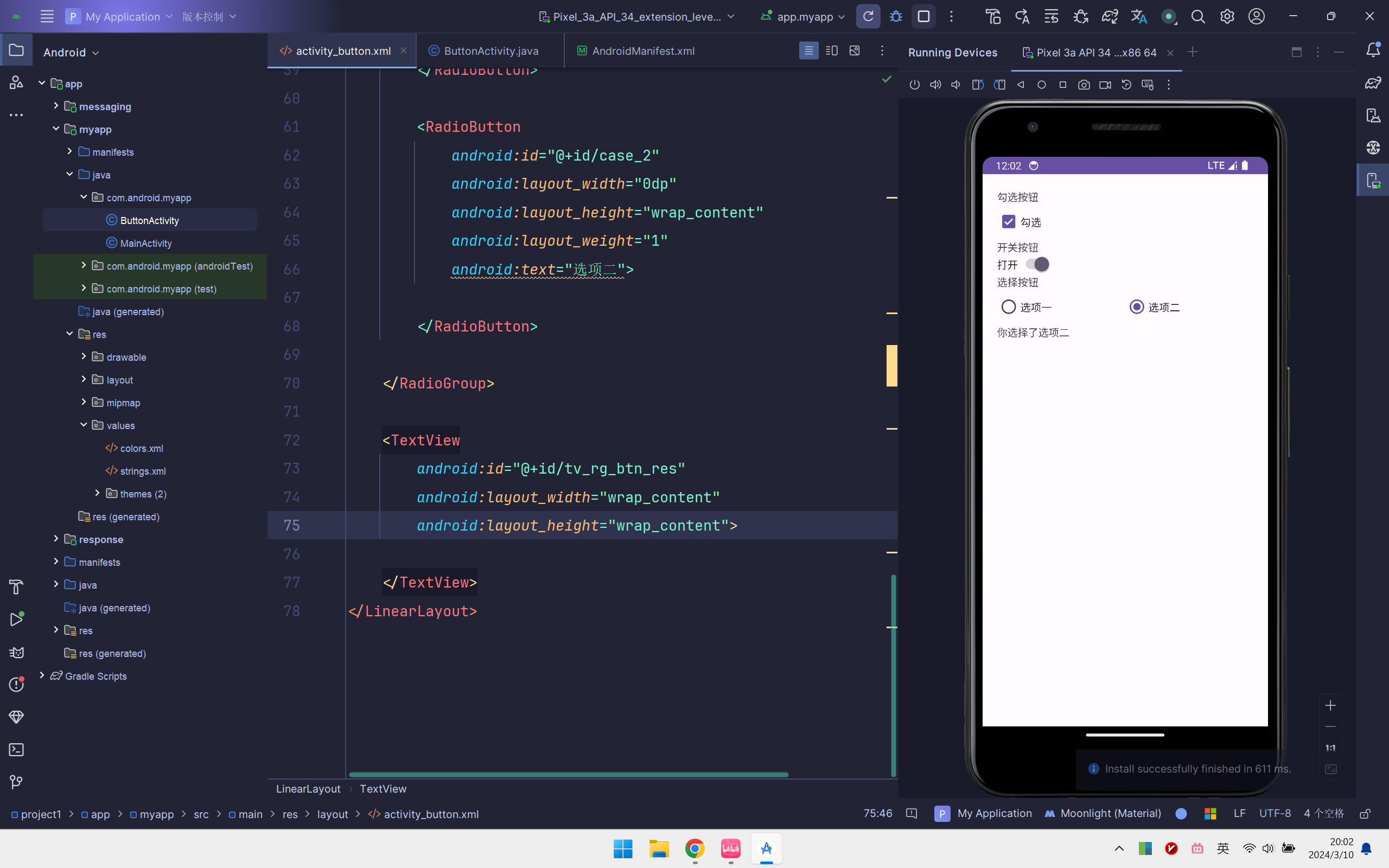Select the 选项二 radio button

click(1137, 307)
